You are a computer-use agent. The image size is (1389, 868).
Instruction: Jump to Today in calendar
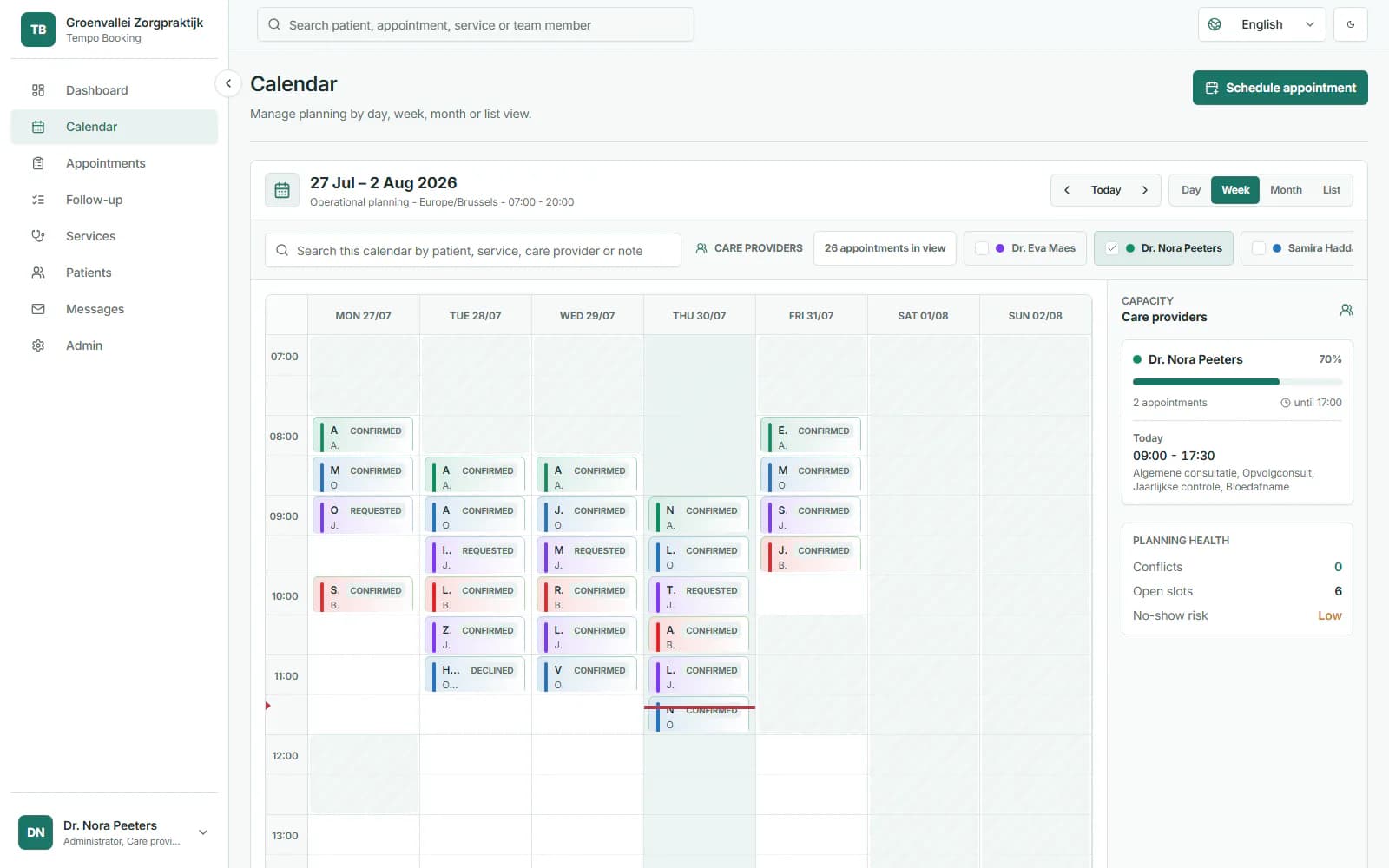click(1106, 190)
